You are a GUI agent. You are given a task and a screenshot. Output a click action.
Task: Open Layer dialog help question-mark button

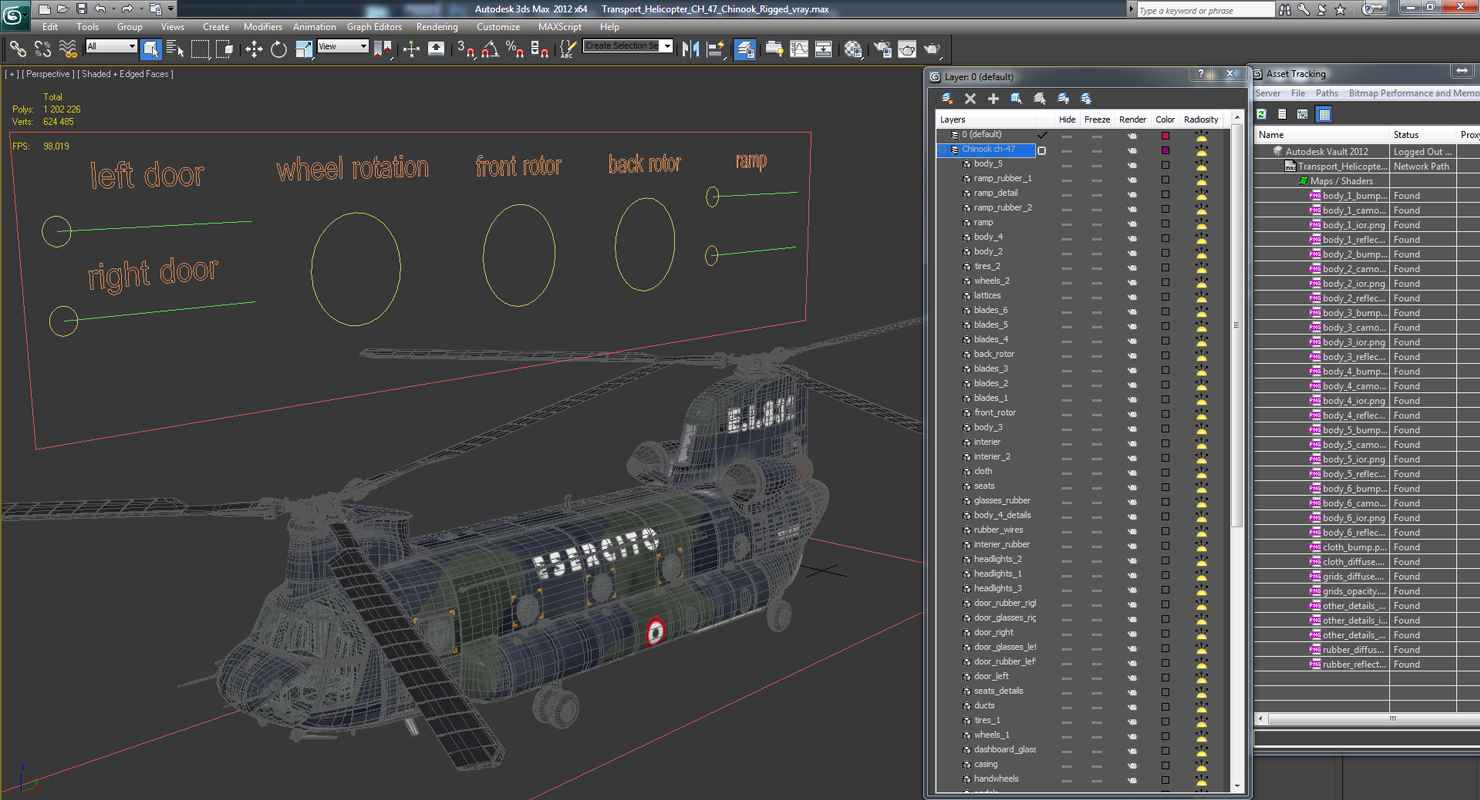tap(1202, 75)
